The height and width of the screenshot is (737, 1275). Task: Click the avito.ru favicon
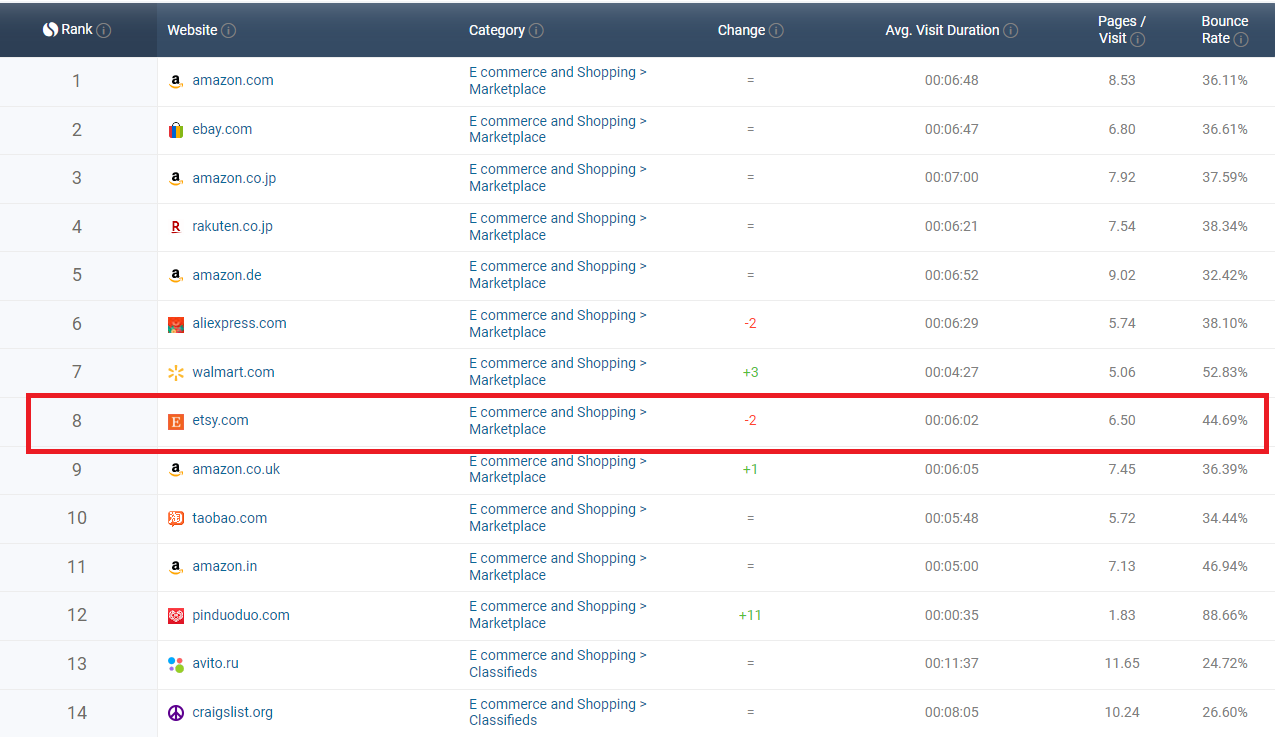pyautogui.click(x=176, y=664)
